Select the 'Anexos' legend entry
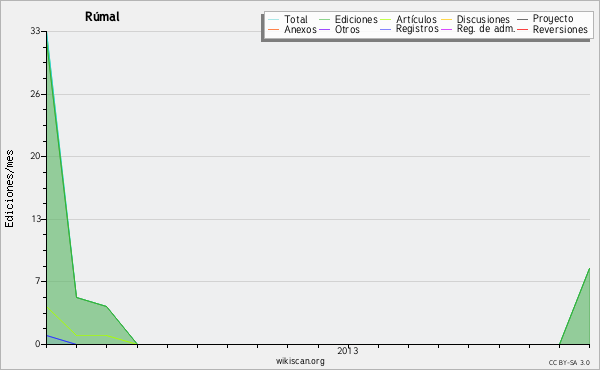The height and width of the screenshot is (370, 600). point(300,29)
